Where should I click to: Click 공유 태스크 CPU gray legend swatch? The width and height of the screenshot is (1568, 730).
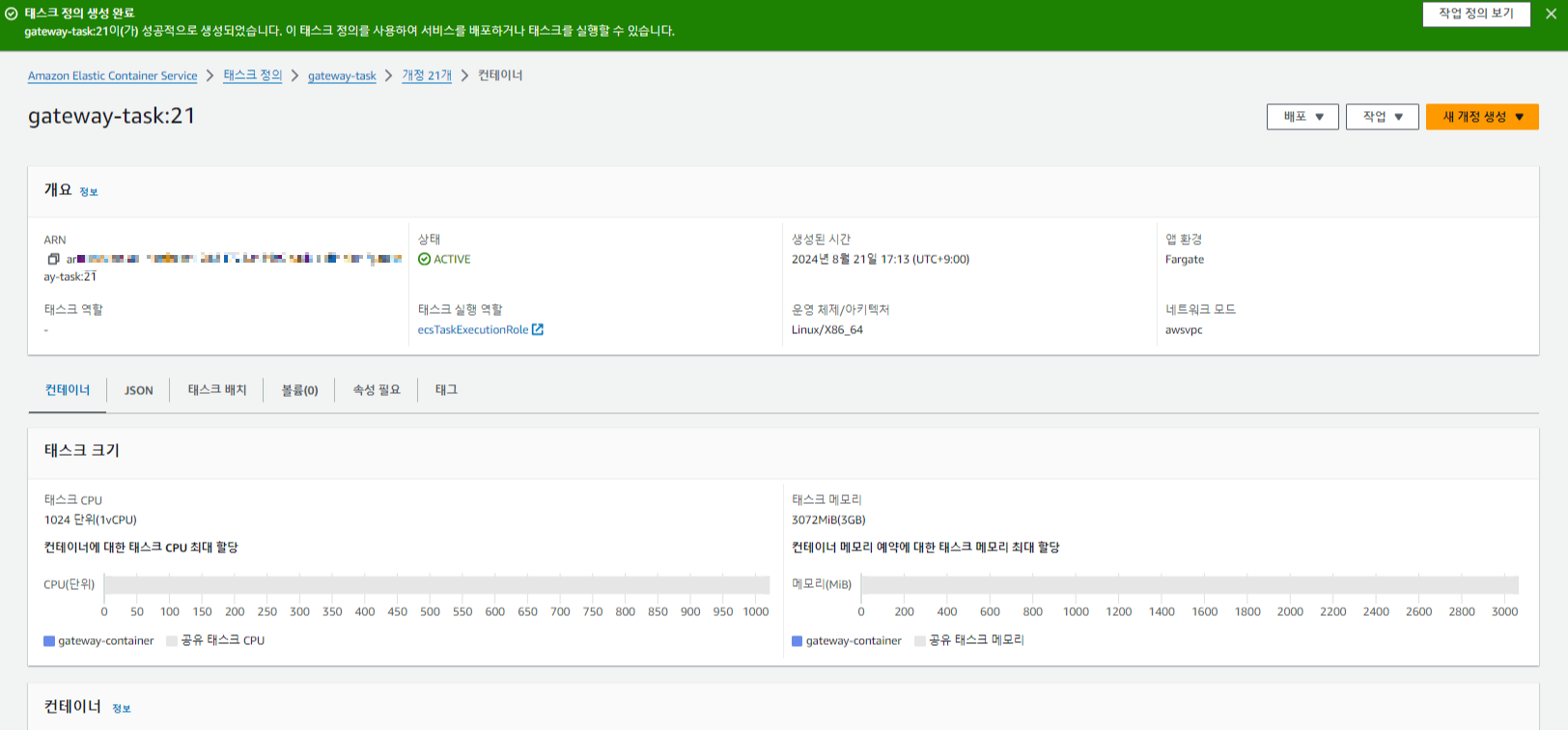tap(172, 641)
